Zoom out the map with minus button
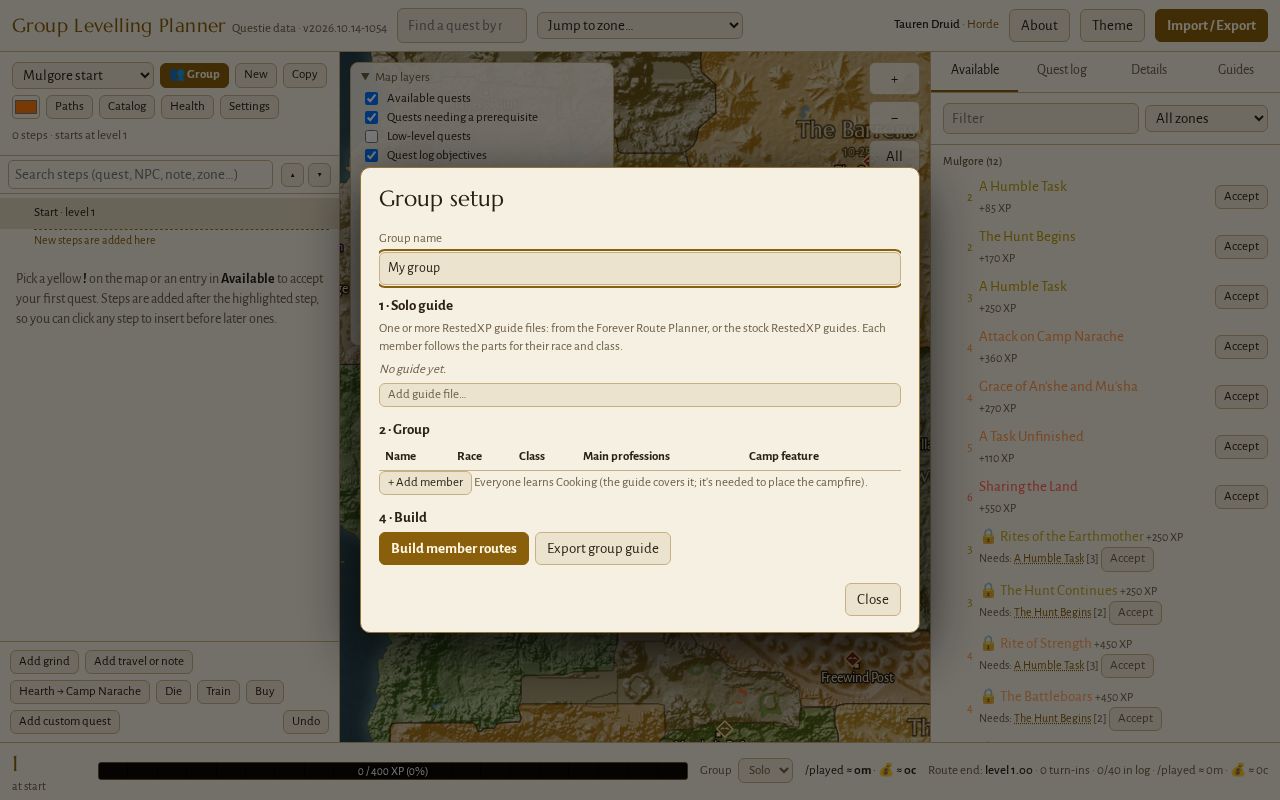 pyautogui.click(x=894, y=117)
